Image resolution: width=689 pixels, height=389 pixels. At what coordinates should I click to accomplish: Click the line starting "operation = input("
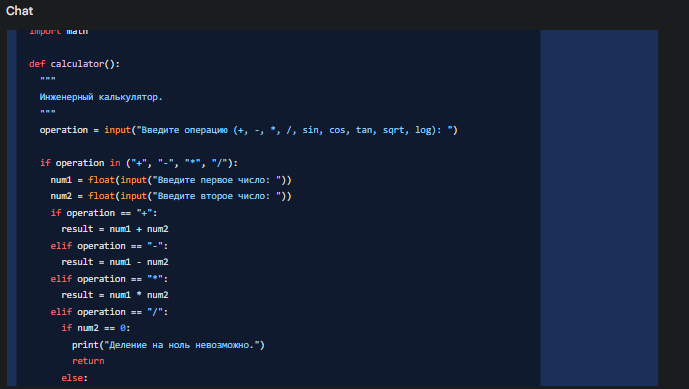click(x=249, y=130)
